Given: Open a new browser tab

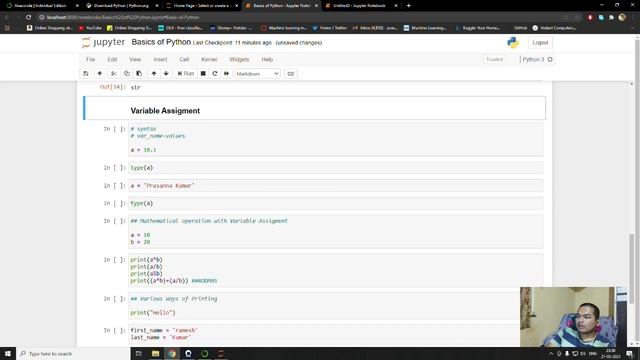Looking at the screenshot, I should pyautogui.click(x=409, y=6).
